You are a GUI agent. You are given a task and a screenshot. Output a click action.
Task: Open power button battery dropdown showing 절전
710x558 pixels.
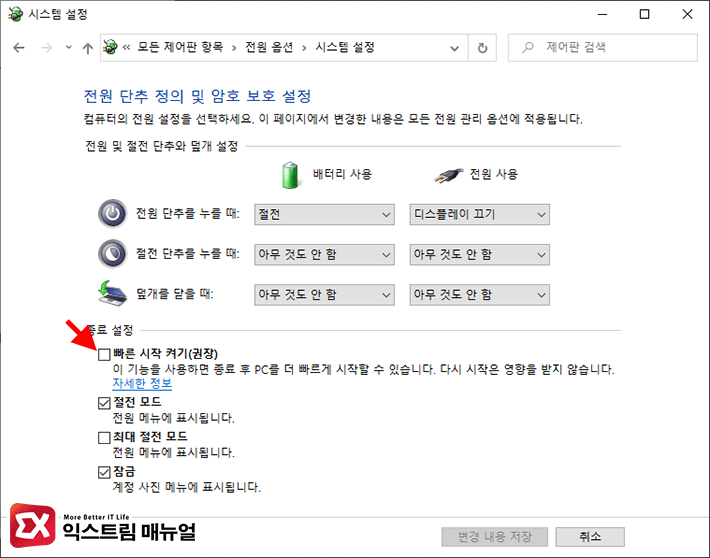[324, 214]
